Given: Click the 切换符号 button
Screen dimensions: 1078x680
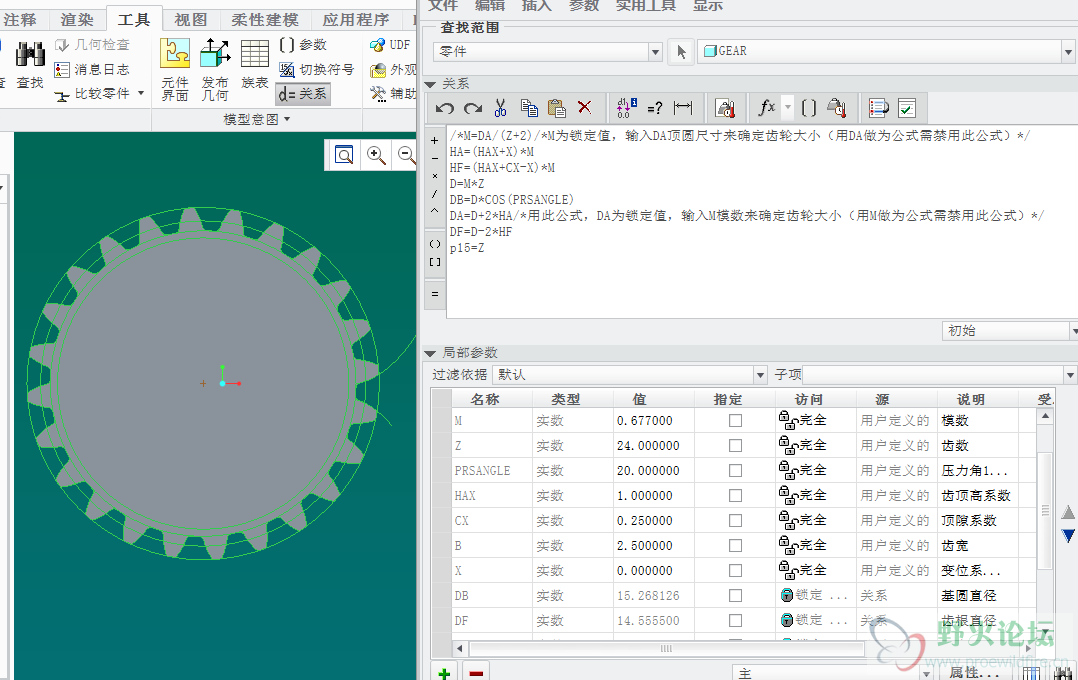Looking at the screenshot, I should click(x=316, y=69).
